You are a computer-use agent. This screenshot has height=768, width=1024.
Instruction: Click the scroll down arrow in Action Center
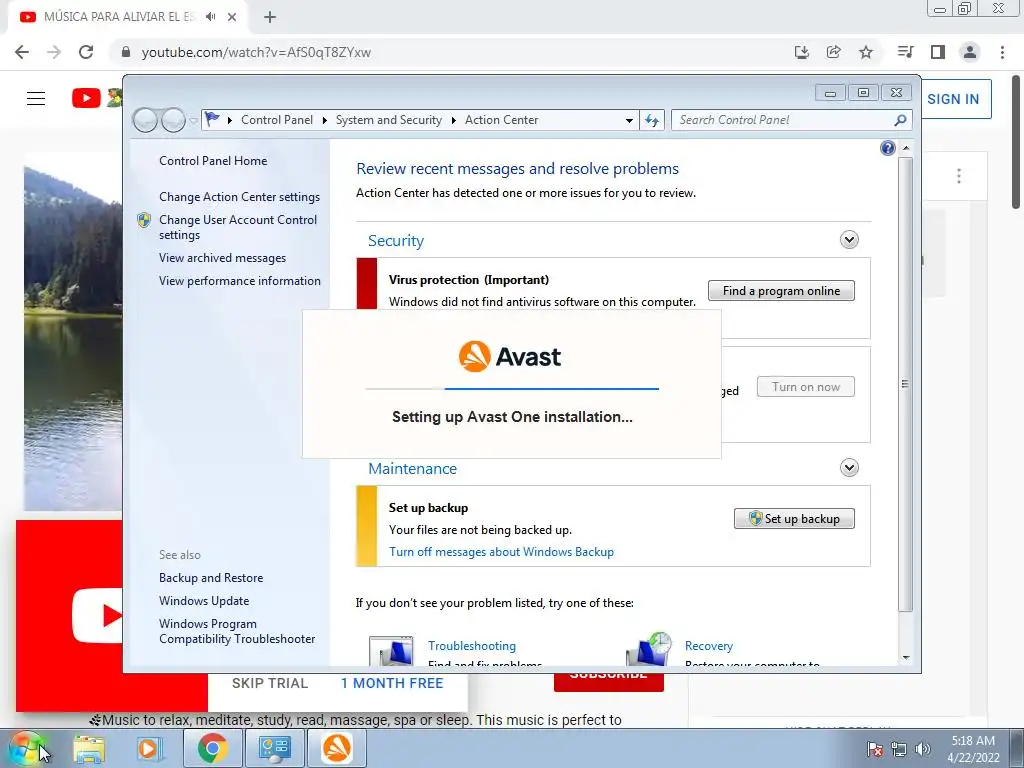pyautogui.click(x=906, y=658)
